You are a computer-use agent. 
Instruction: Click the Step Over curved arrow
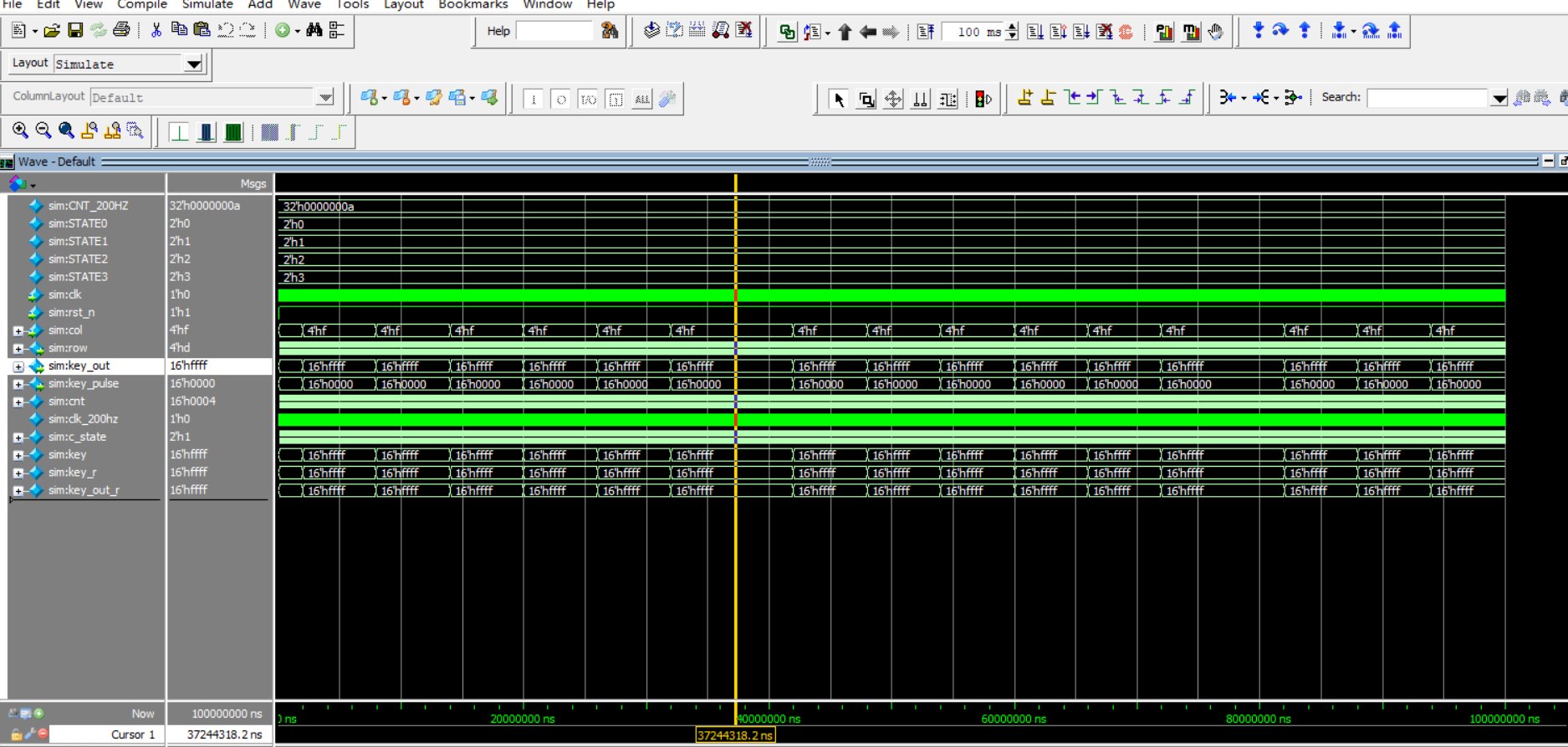1280,31
